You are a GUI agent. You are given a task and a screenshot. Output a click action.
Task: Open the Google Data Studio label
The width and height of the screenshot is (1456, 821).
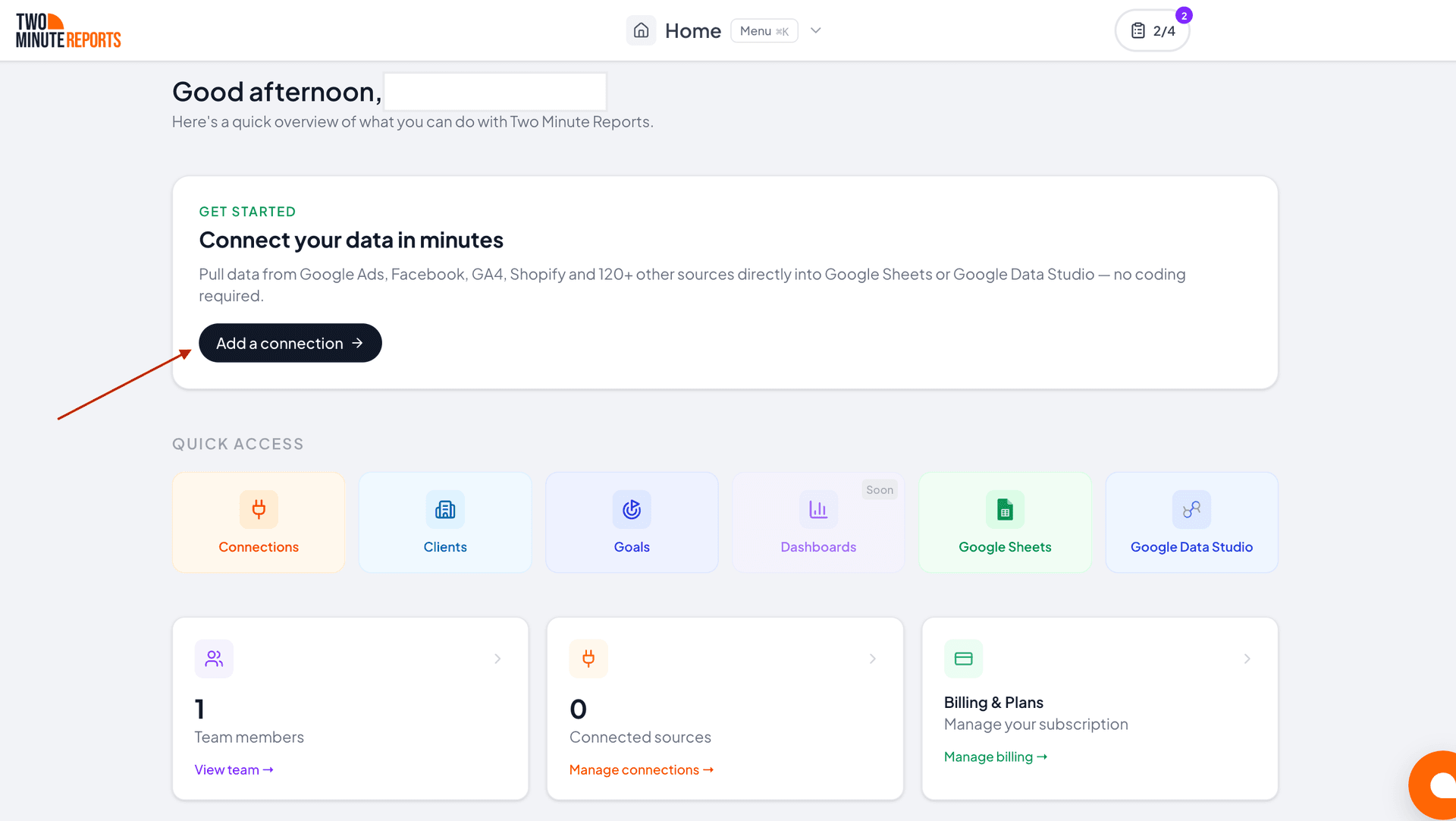1191,547
